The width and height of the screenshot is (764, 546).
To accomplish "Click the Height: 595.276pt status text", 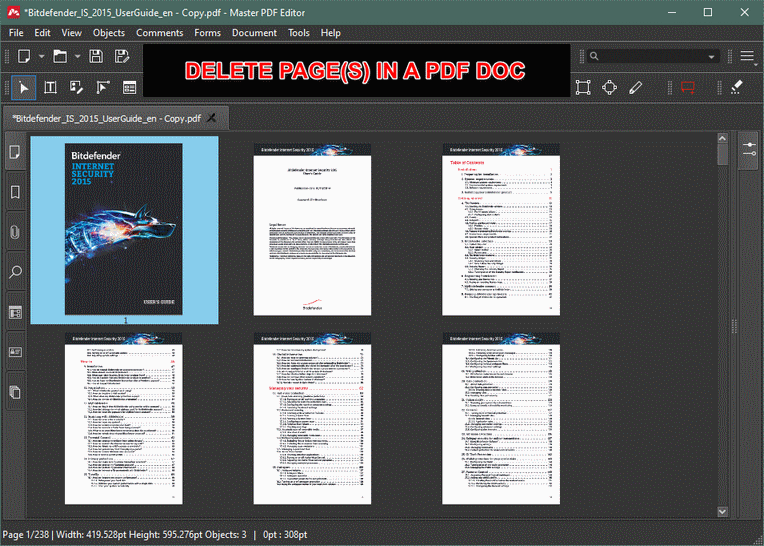I will pyautogui.click(x=166, y=534).
